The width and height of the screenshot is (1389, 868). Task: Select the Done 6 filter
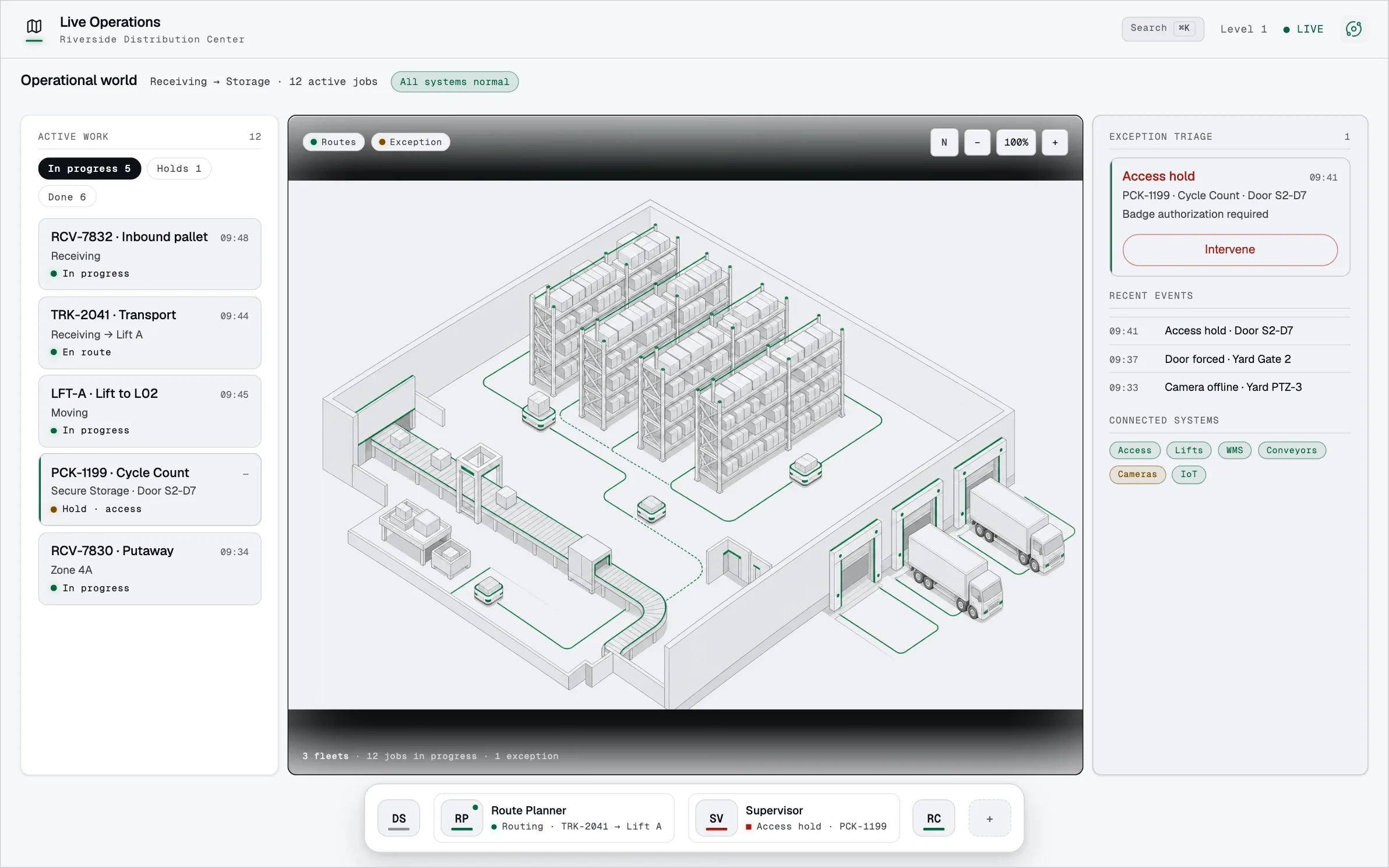[67, 197]
